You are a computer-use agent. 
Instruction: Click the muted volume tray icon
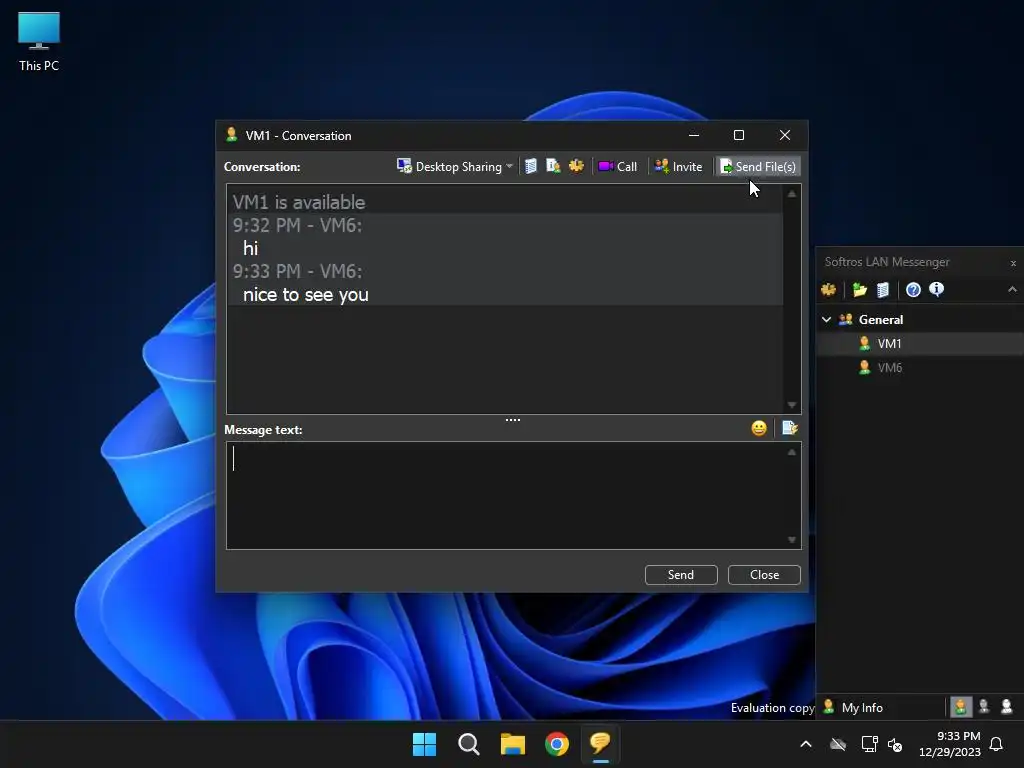click(895, 744)
